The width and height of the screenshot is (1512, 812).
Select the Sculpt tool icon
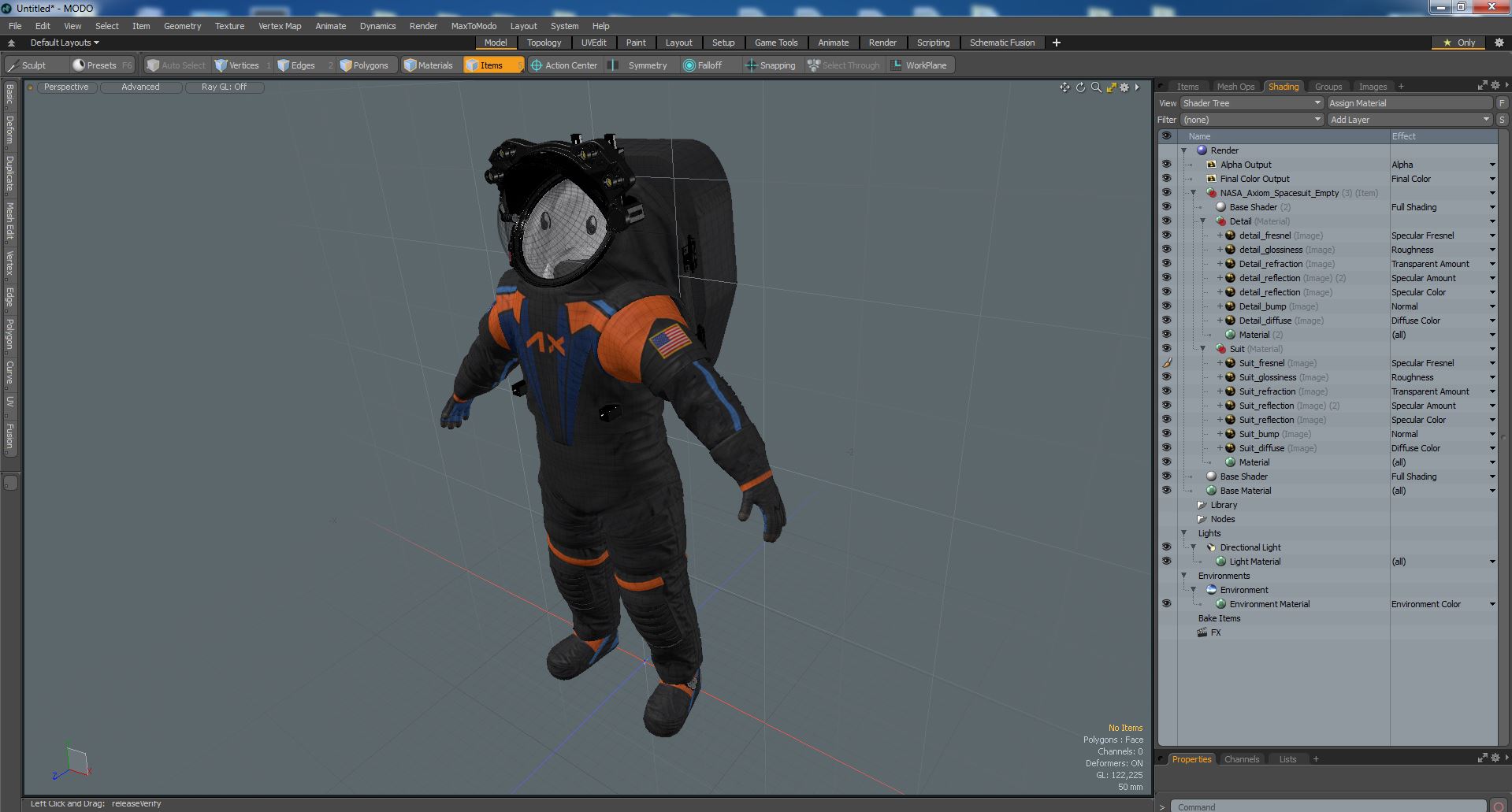pos(13,65)
